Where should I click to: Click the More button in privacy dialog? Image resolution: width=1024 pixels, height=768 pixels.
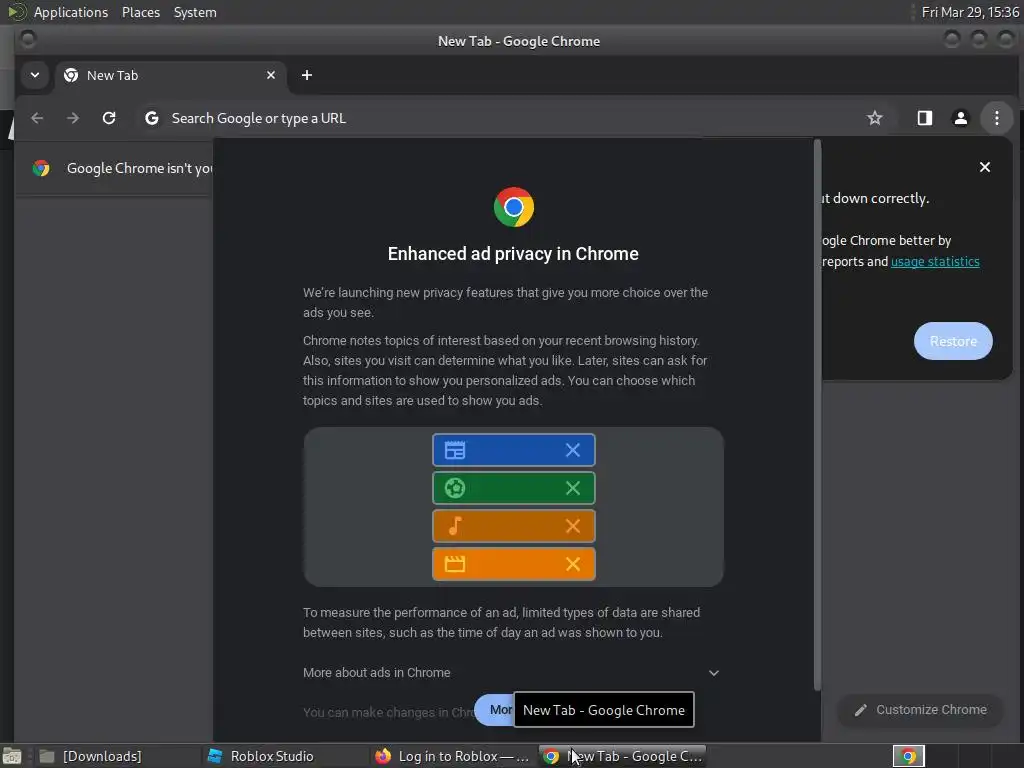[x=494, y=710]
